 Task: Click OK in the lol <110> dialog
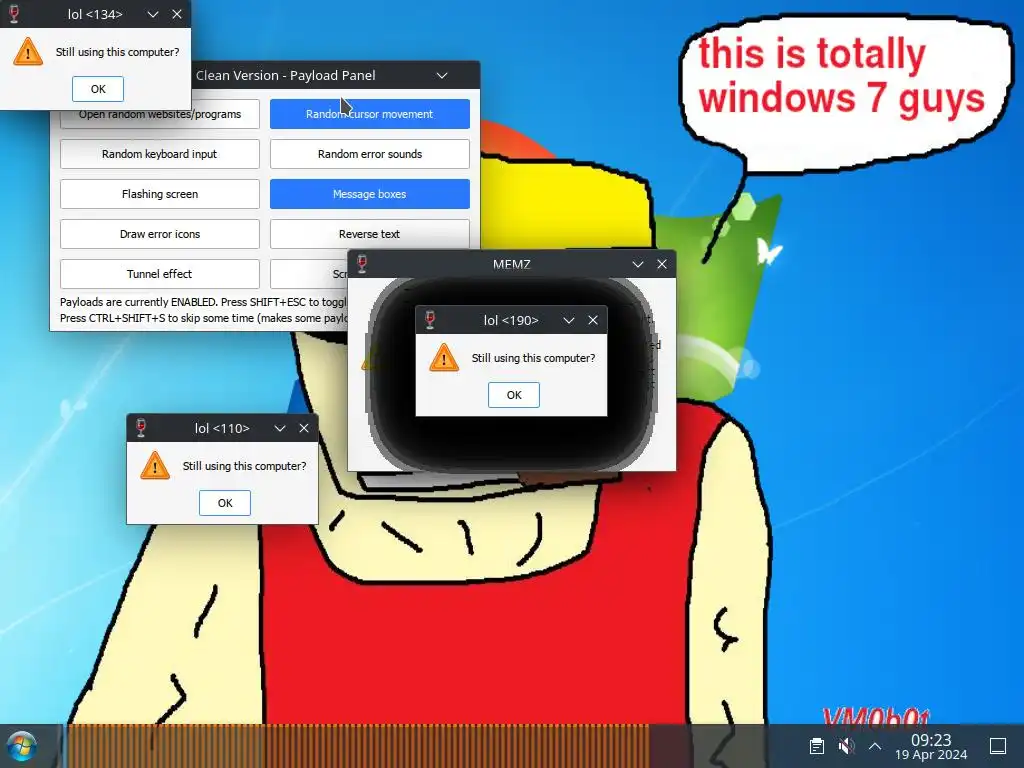[x=225, y=503]
